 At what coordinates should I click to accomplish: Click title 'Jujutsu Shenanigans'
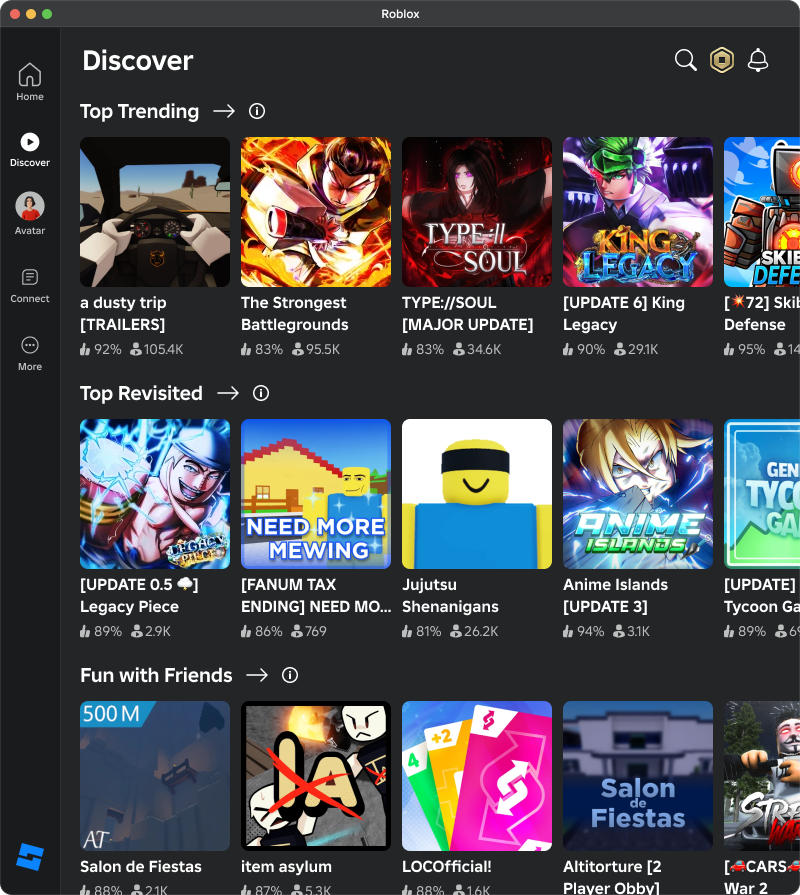pyautogui.click(x=450, y=595)
